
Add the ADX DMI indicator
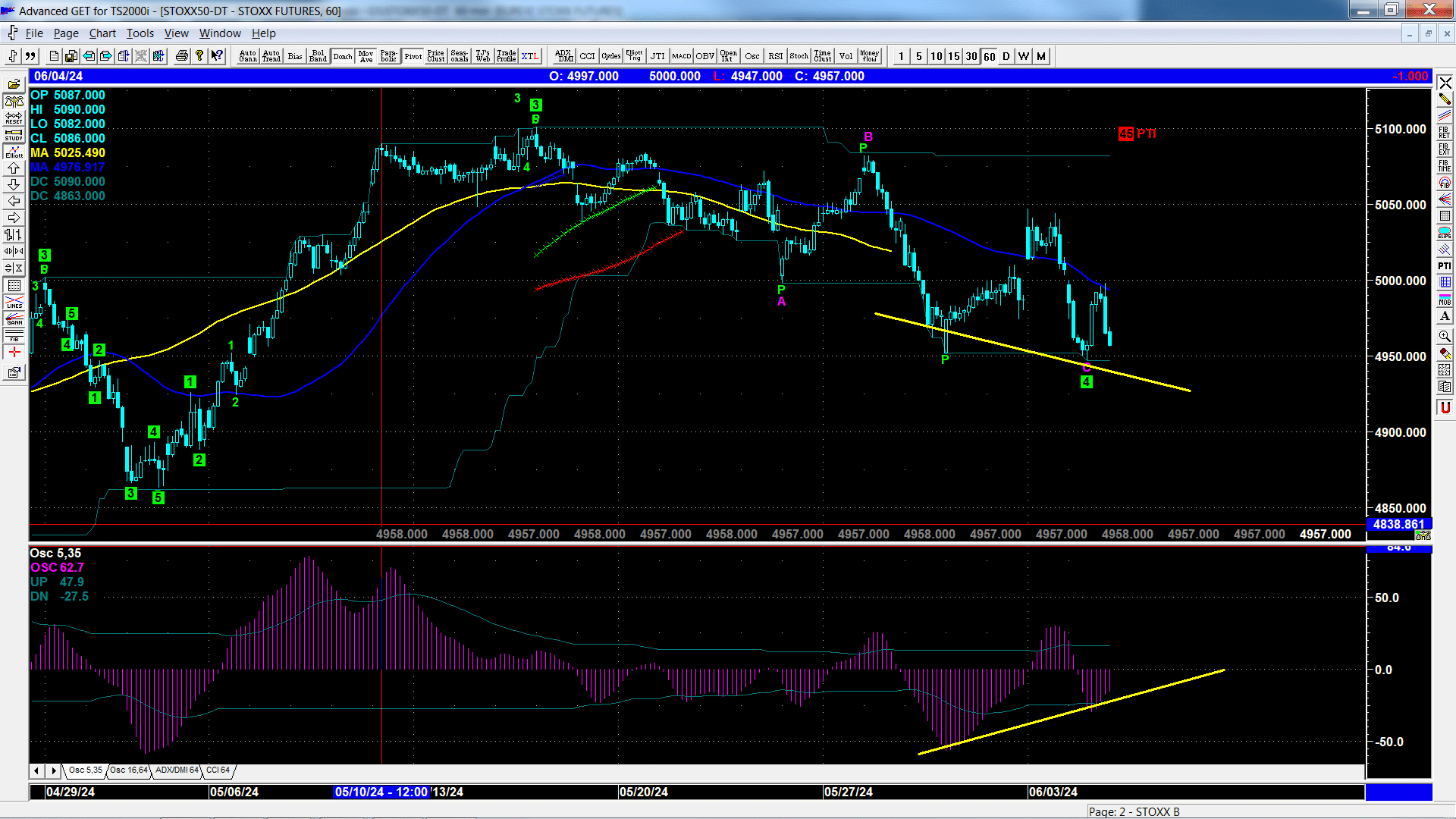coord(563,56)
